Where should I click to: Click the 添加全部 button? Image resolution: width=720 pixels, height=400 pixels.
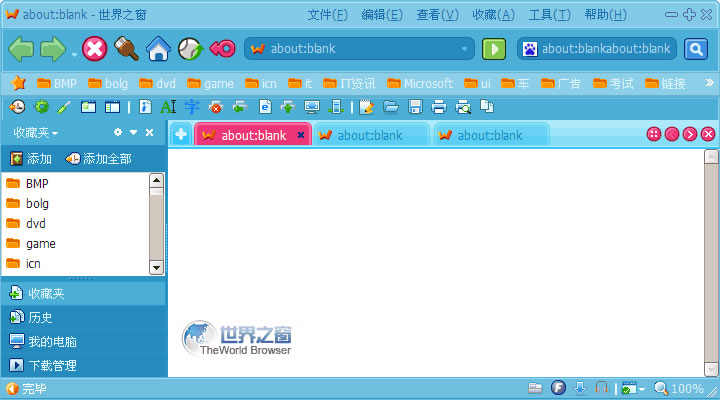click(98, 159)
